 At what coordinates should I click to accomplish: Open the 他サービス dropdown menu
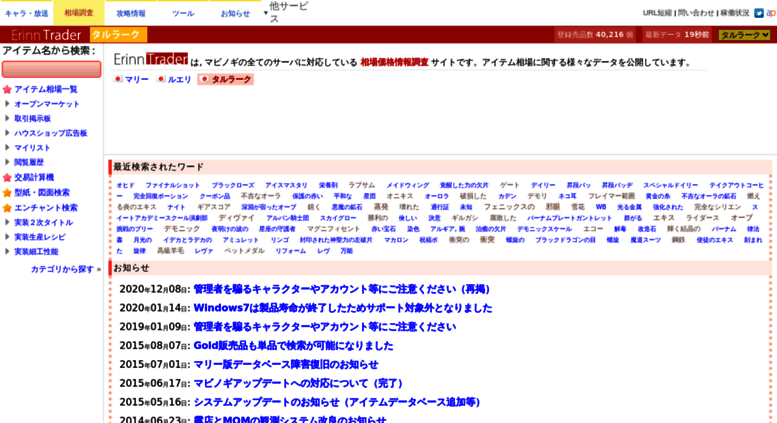click(x=286, y=13)
